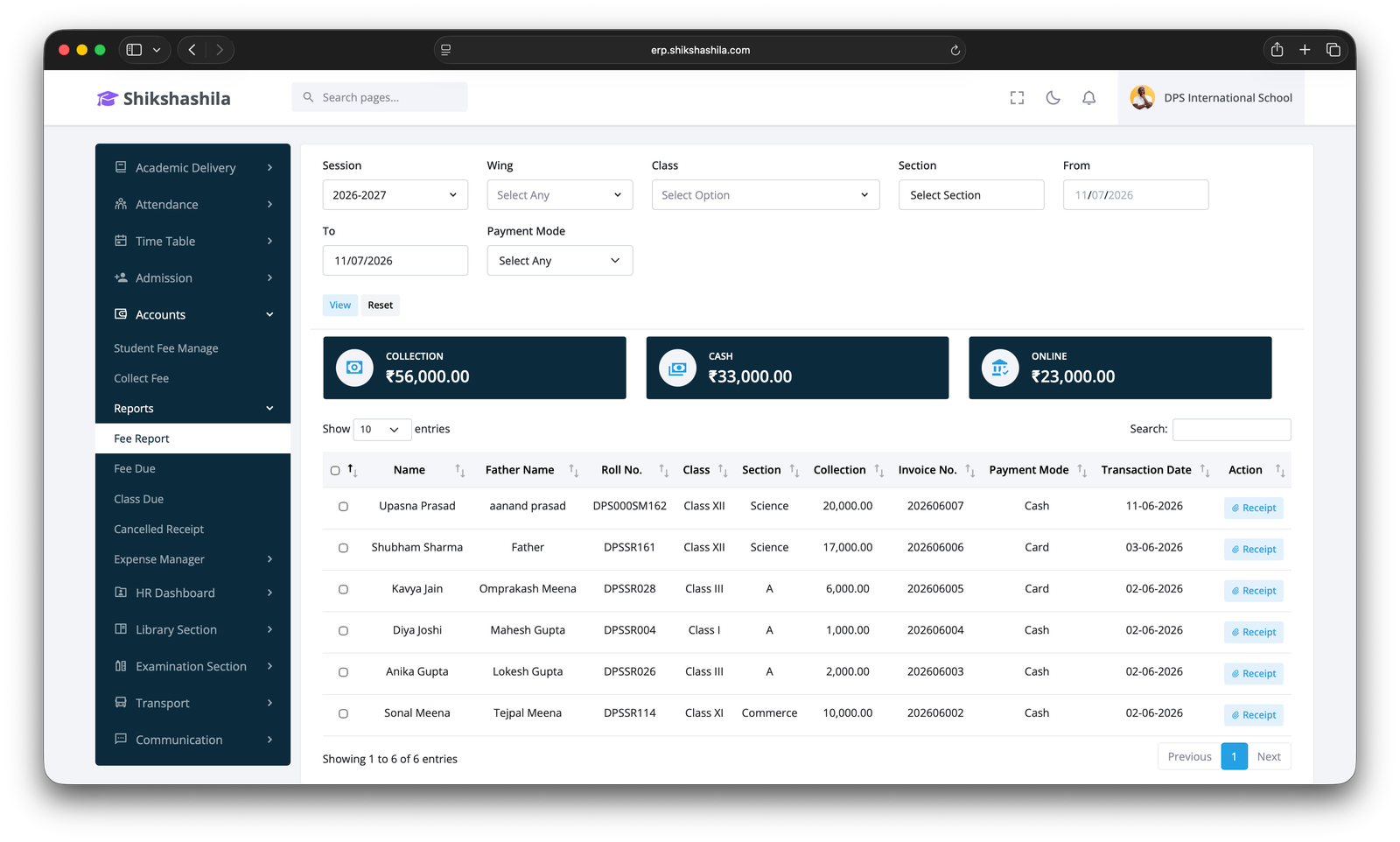Click the DPS International School avatar

tap(1142, 98)
